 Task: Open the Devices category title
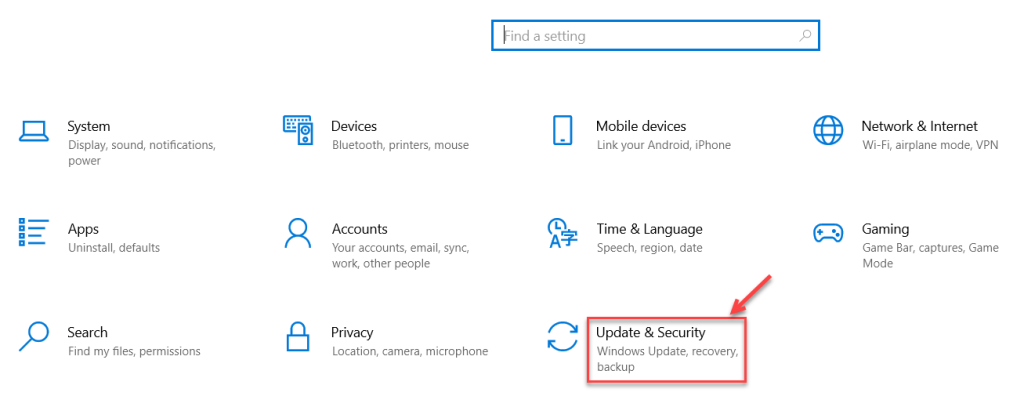pos(354,127)
